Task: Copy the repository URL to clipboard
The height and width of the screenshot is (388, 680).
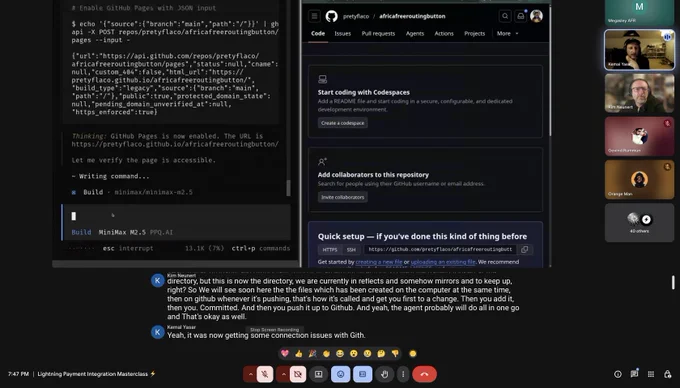Action: [524, 250]
